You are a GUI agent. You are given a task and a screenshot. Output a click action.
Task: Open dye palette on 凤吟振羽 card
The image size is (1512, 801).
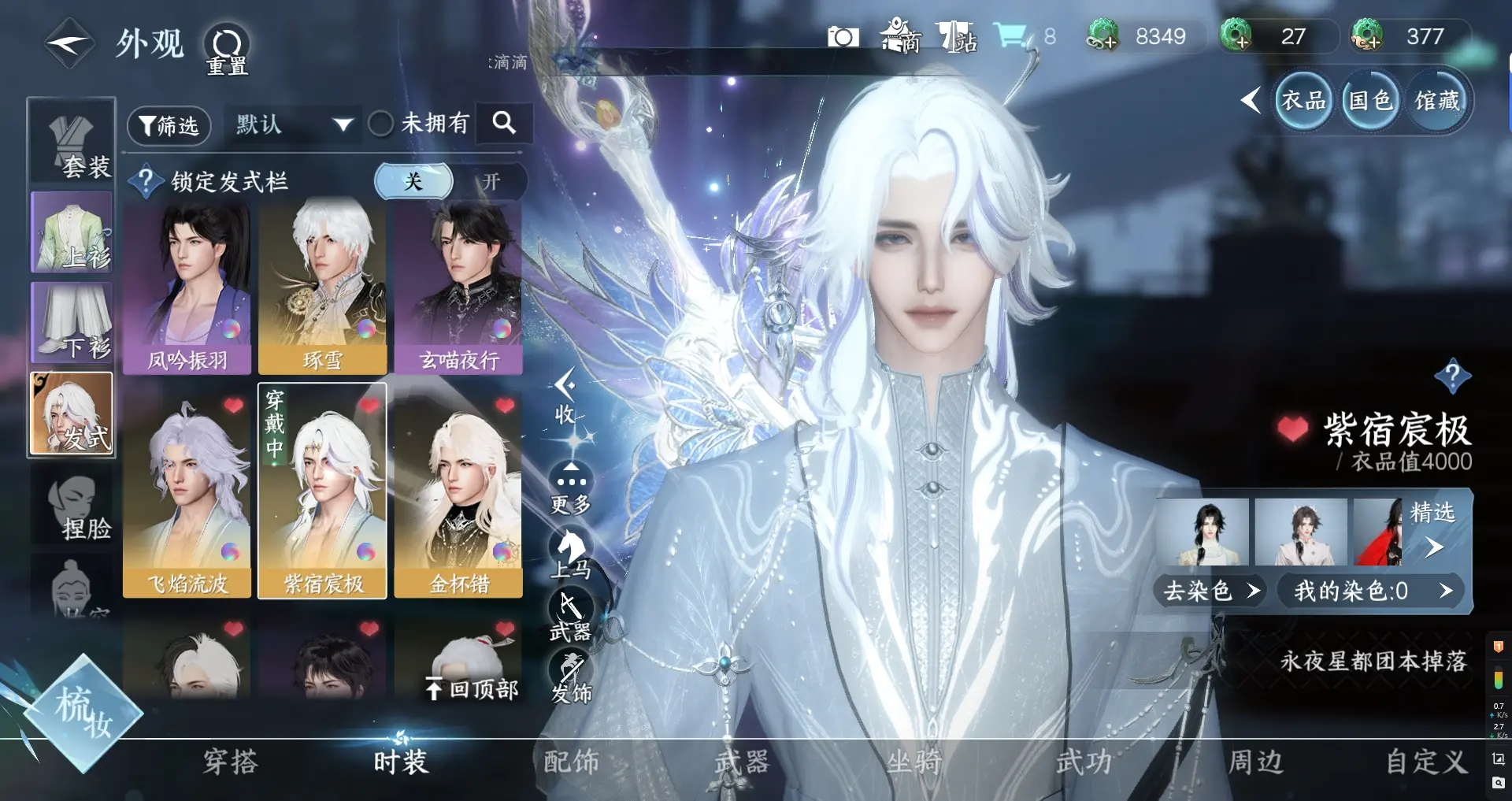(231, 328)
